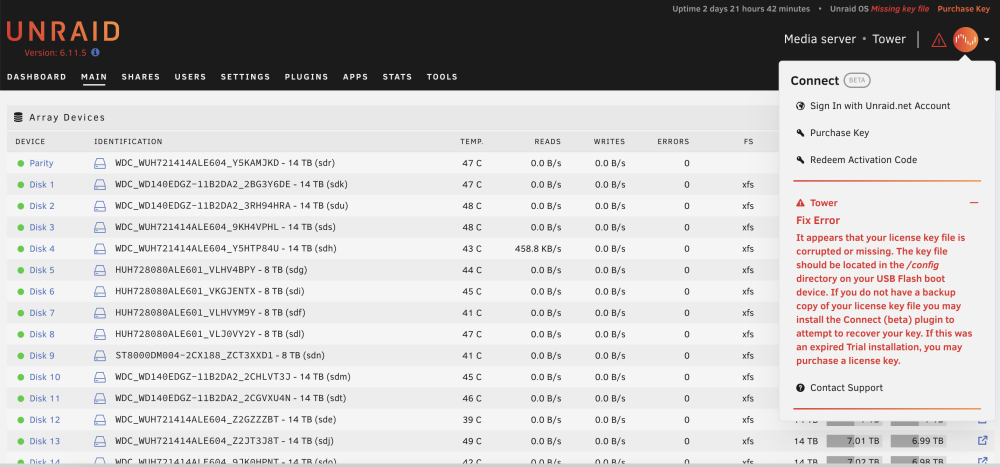
Task: Click the drive icon for Disk 1
Action: (99, 184)
